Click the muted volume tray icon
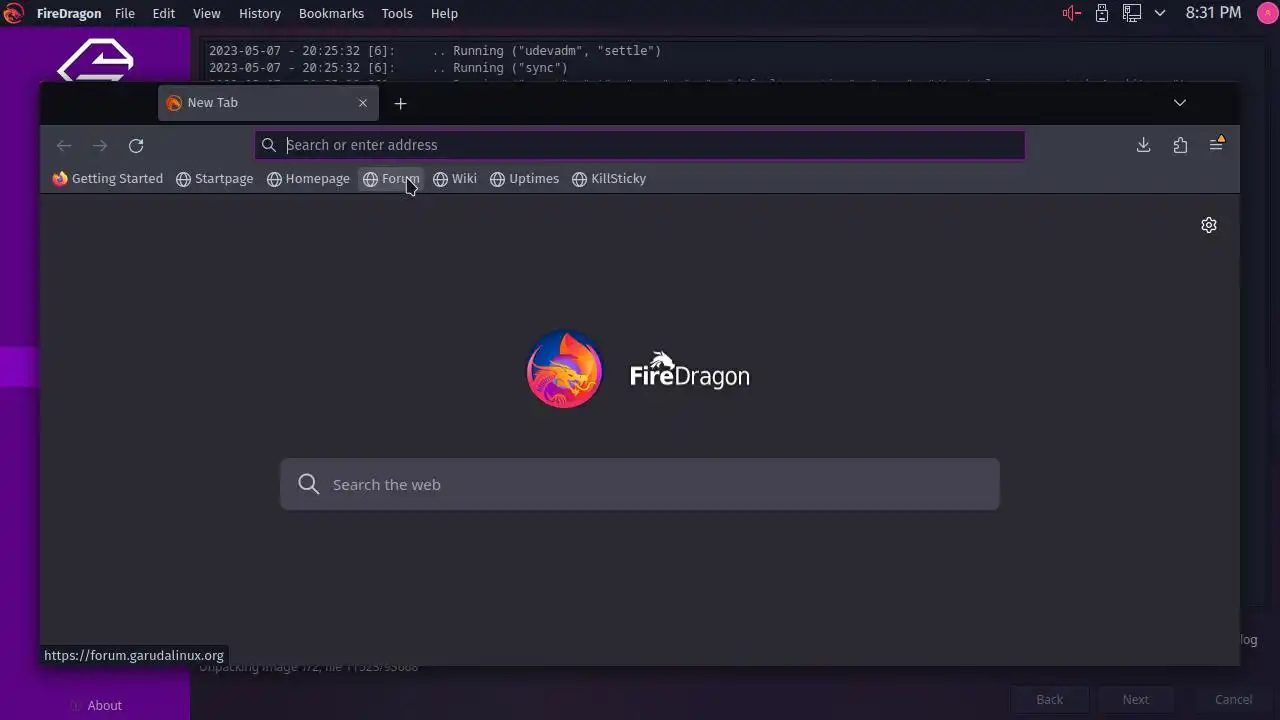Viewport: 1280px width, 720px height. 1071,13
